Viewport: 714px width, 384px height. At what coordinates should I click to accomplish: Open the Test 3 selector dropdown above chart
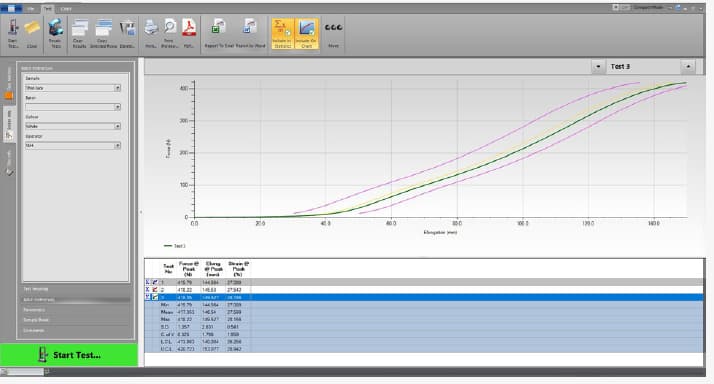643,67
